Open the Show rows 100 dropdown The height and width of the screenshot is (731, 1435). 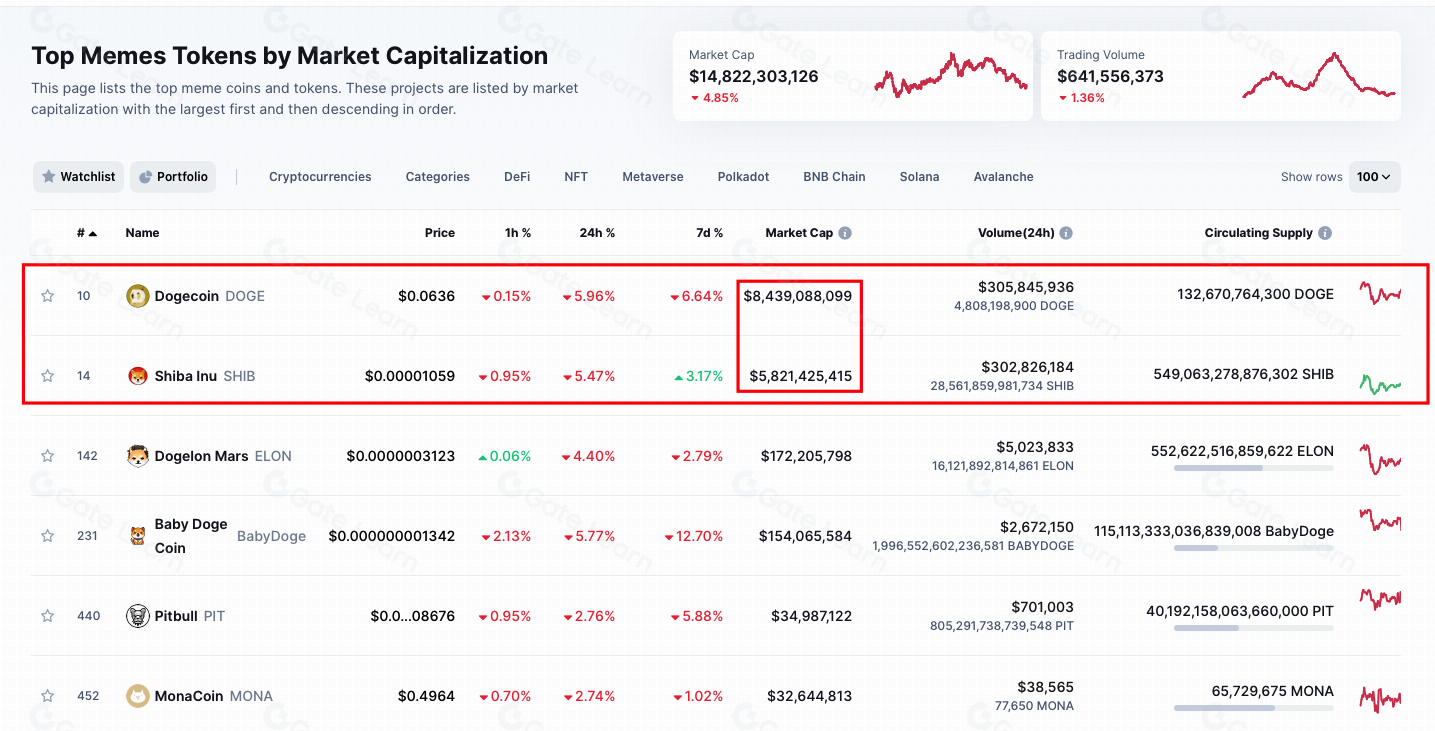click(x=1374, y=177)
